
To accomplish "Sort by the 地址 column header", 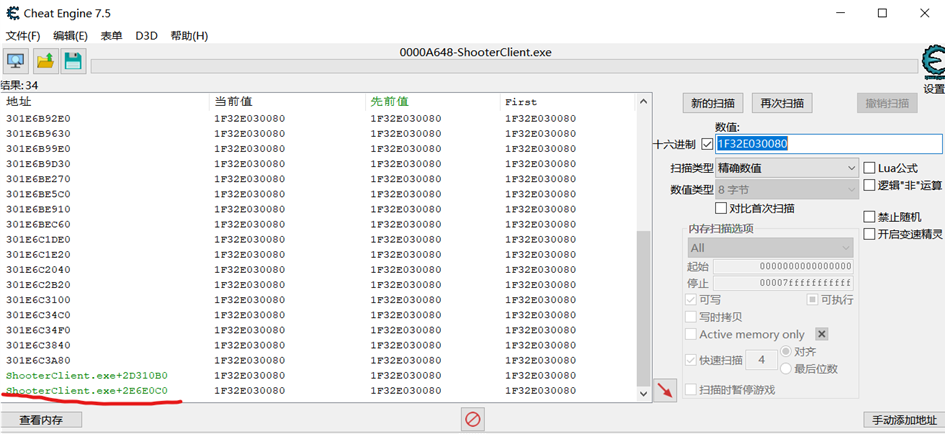I will tap(106, 102).
